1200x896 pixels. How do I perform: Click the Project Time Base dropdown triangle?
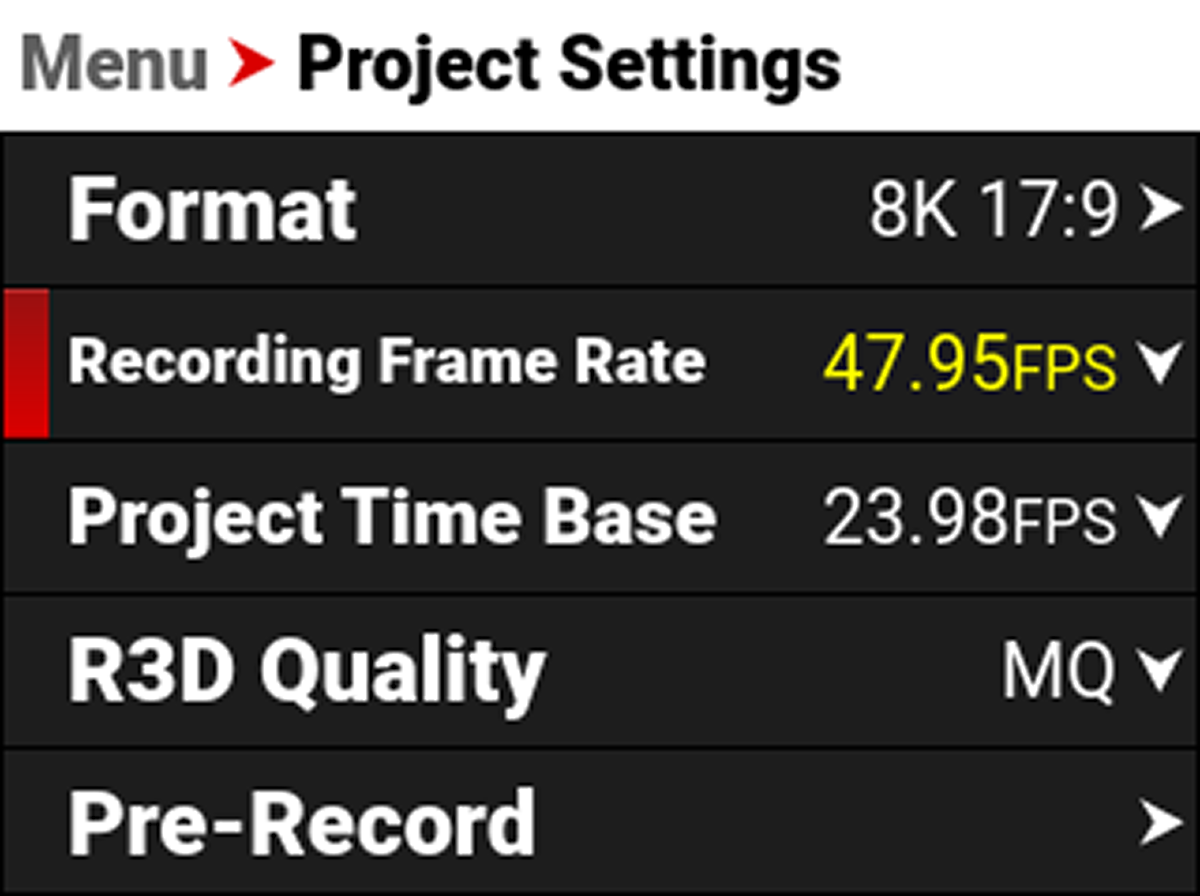1160,517
